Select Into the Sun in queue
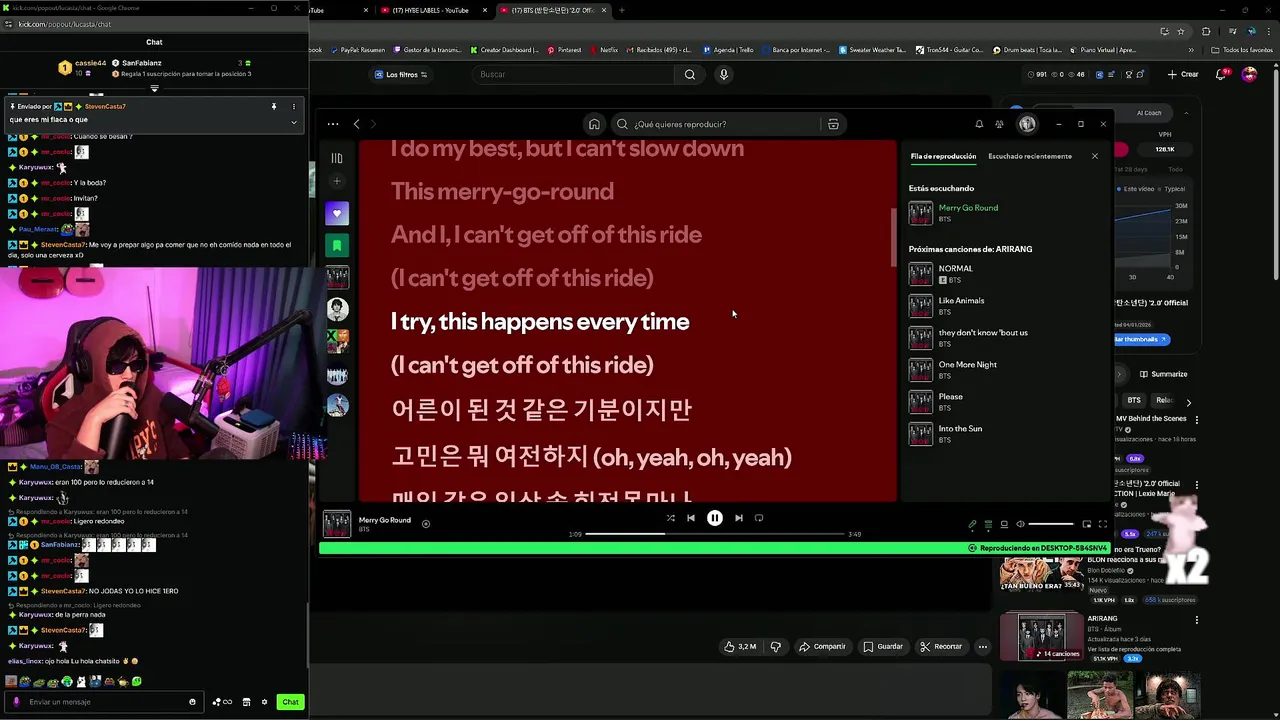 (1004, 433)
